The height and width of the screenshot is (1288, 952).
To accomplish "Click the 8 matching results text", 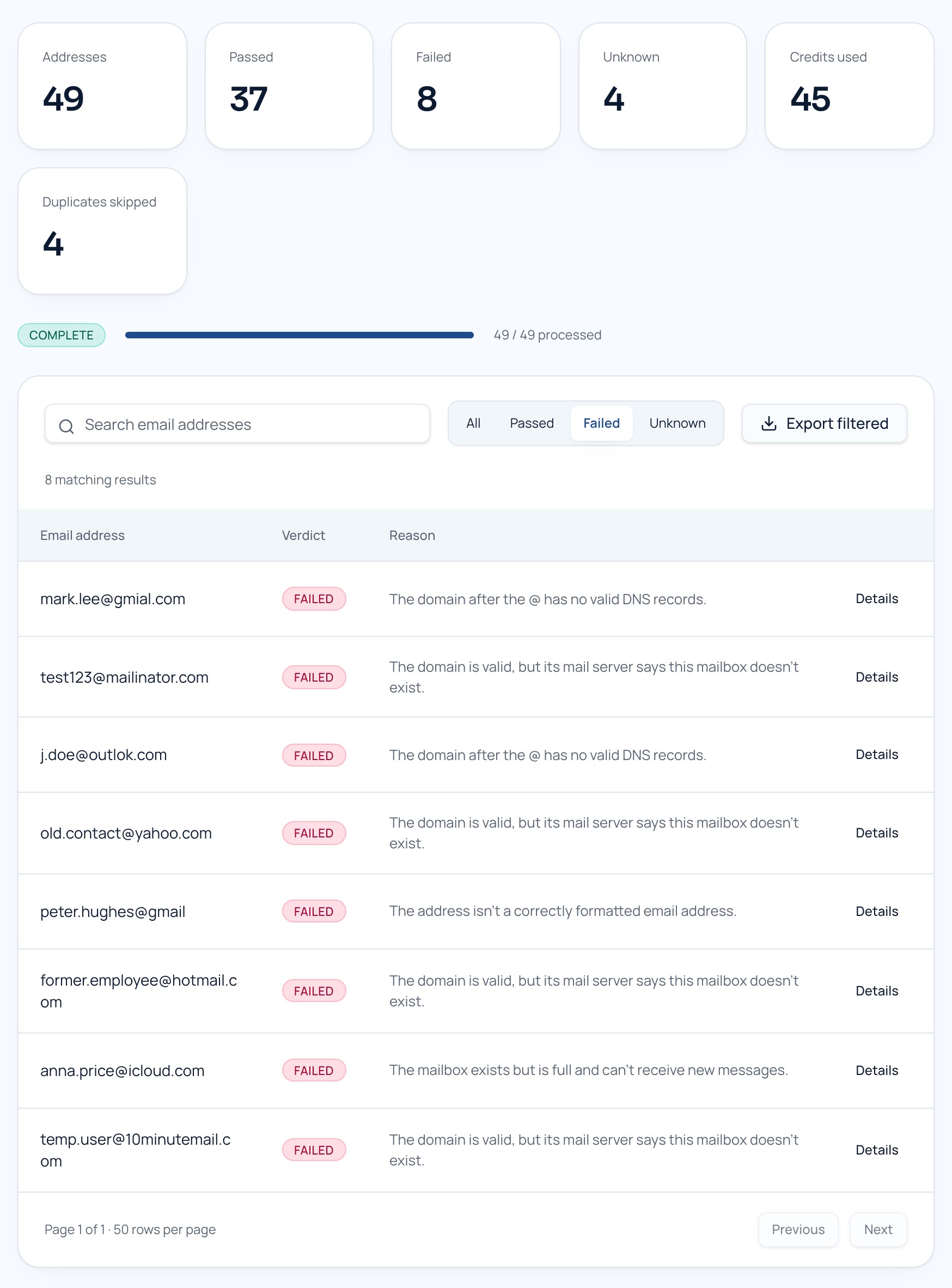I will 100,480.
